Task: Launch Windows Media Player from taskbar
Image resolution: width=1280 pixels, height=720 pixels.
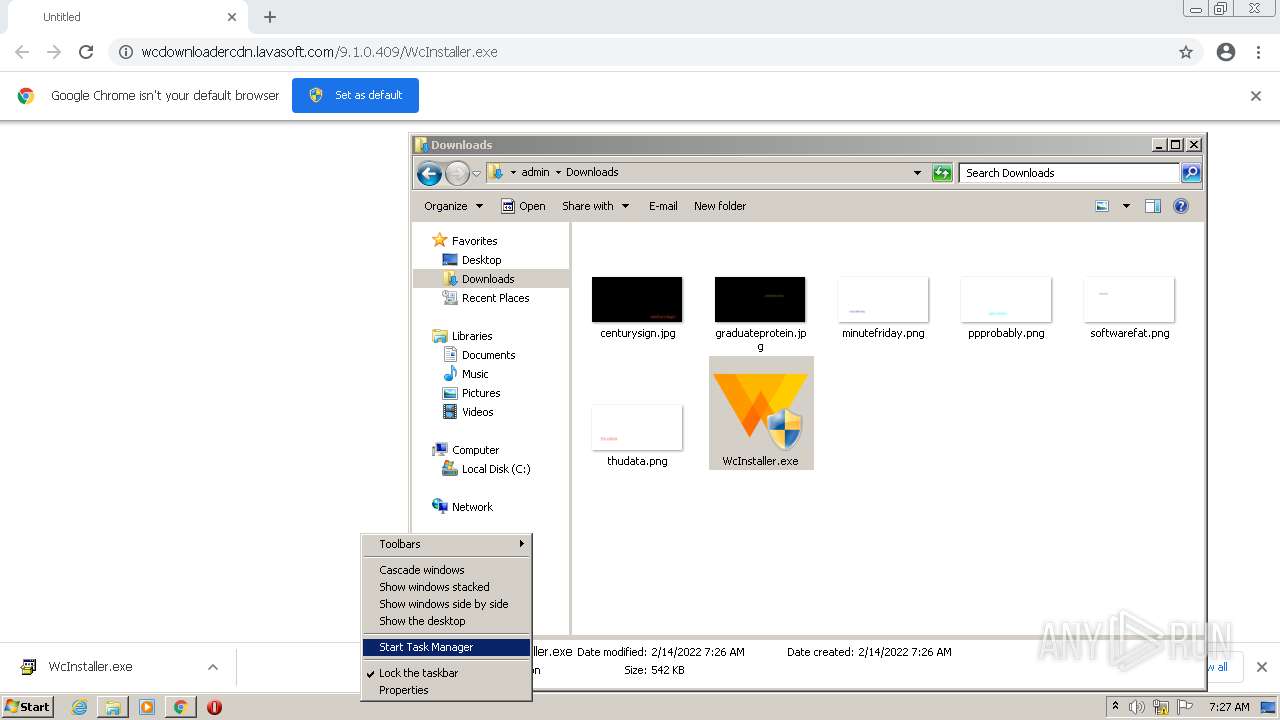Action: coord(147,707)
